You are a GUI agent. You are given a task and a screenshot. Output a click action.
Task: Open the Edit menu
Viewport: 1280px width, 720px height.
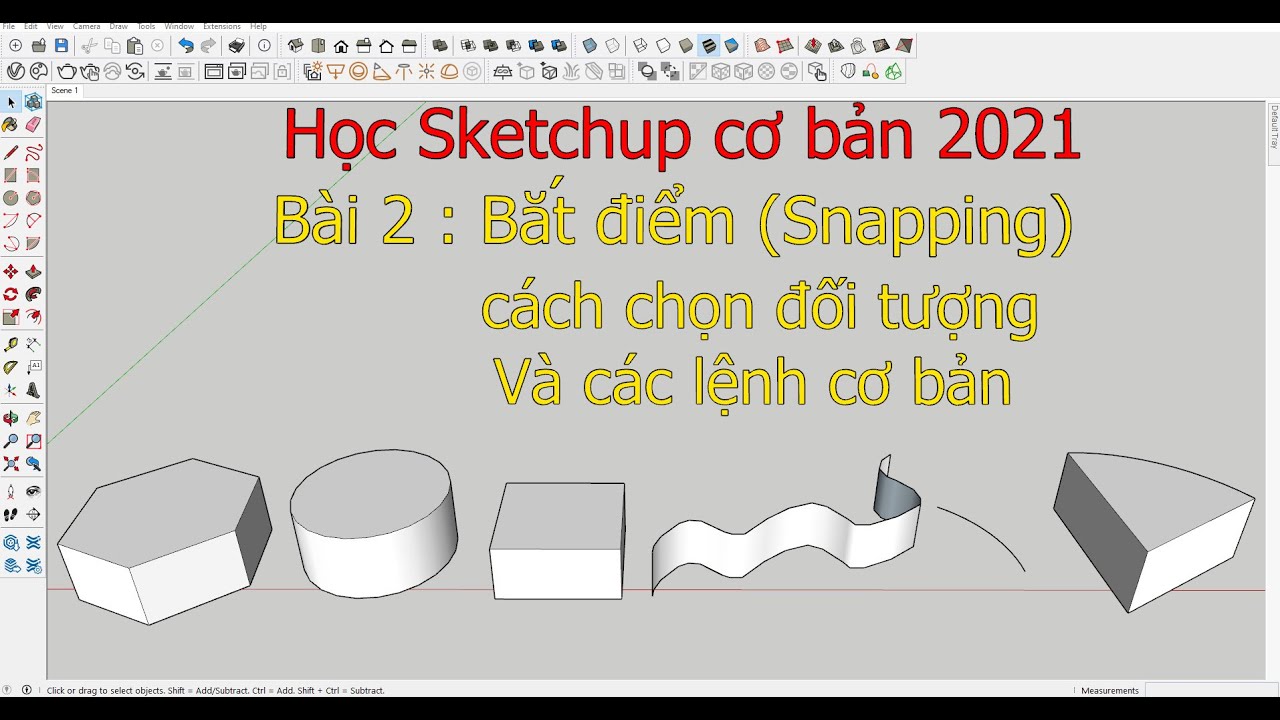31,26
